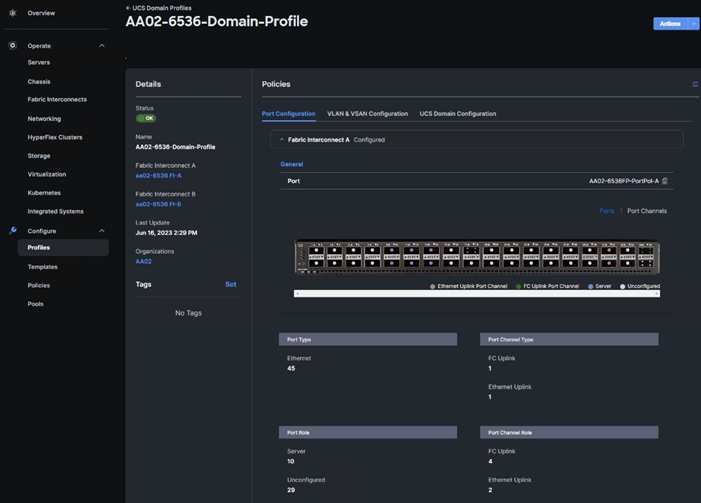Open Virtualization in the sidebar
The image size is (701, 503).
pos(47,174)
